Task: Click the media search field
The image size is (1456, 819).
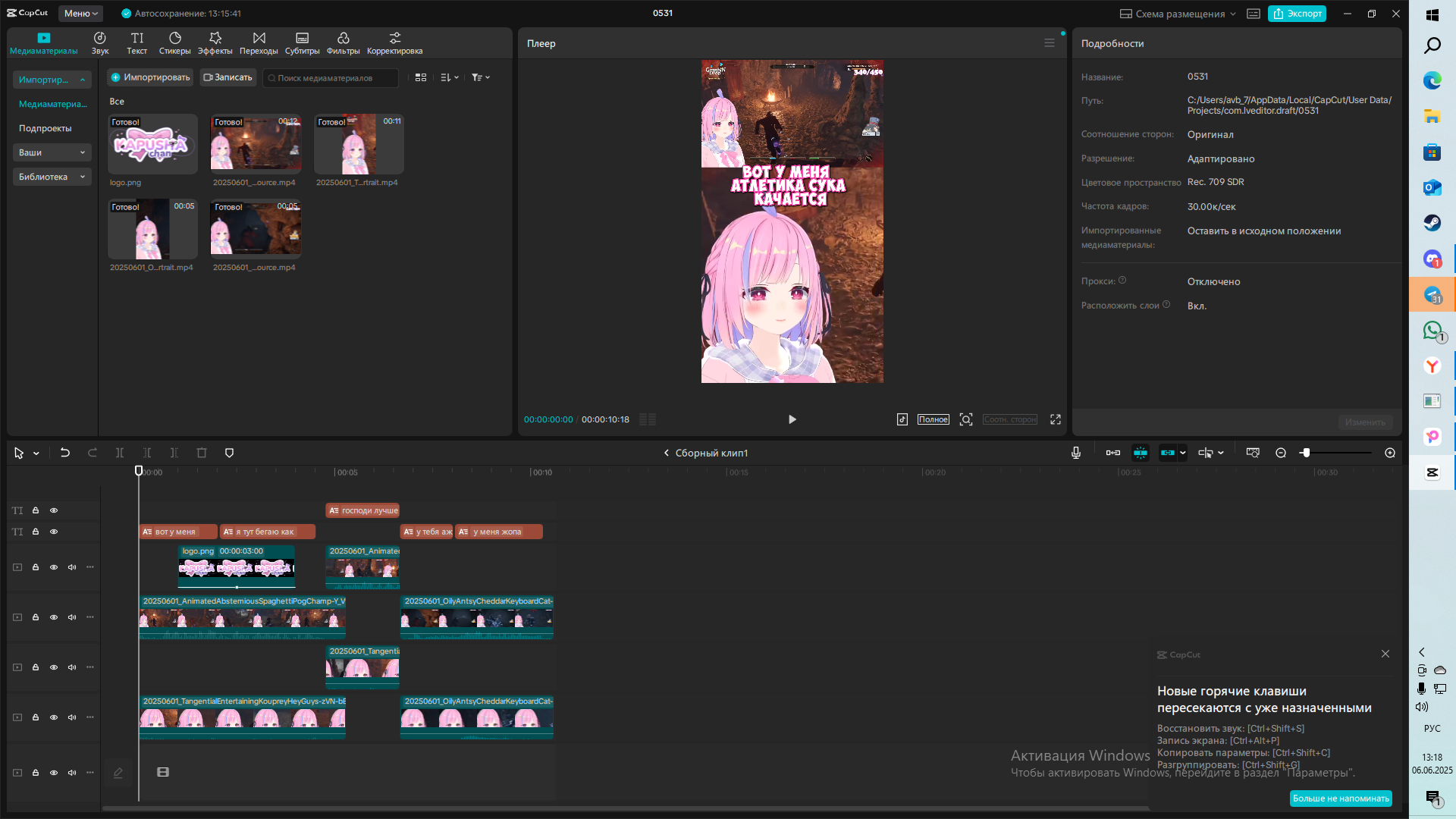Action: 331,78
